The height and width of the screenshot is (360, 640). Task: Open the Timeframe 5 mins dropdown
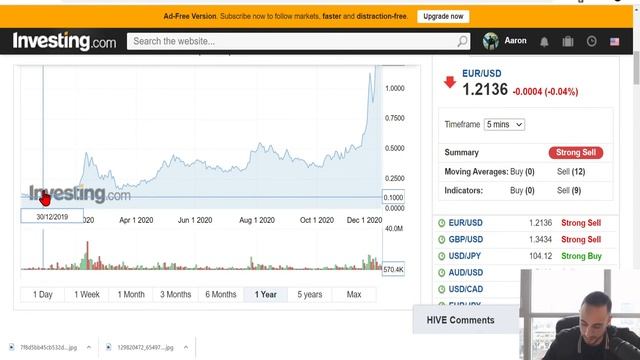504,124
